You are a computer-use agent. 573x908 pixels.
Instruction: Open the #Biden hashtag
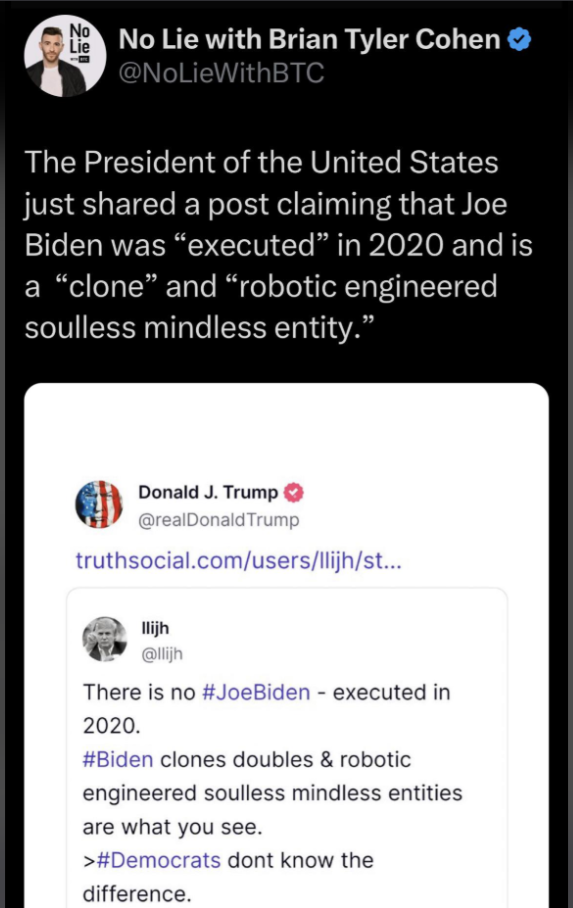(x=118, y=760)
